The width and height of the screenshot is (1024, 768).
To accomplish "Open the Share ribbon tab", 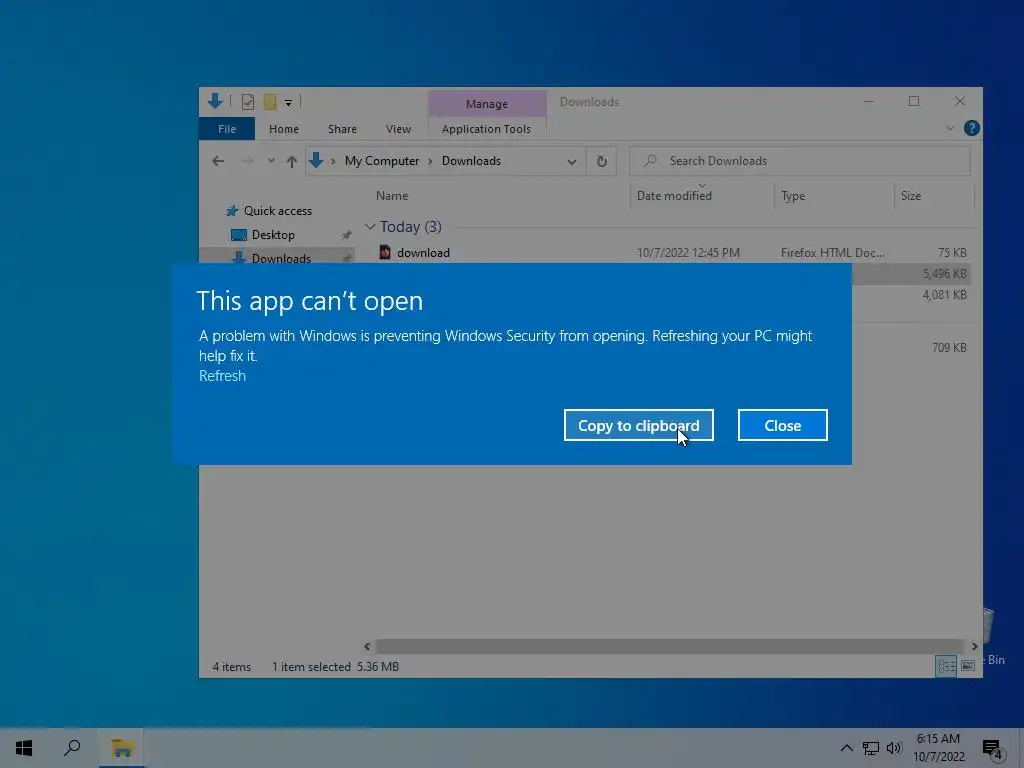I will pyautogui.click(x=342, y=129).
